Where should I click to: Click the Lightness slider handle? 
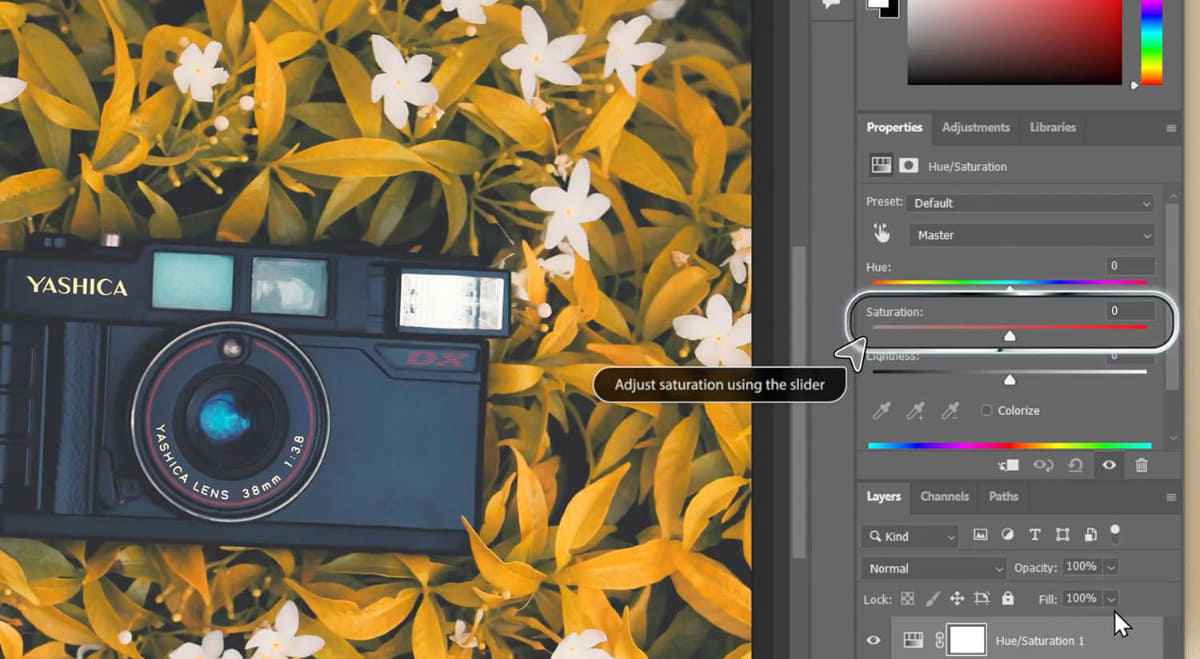coord(1009,380)
